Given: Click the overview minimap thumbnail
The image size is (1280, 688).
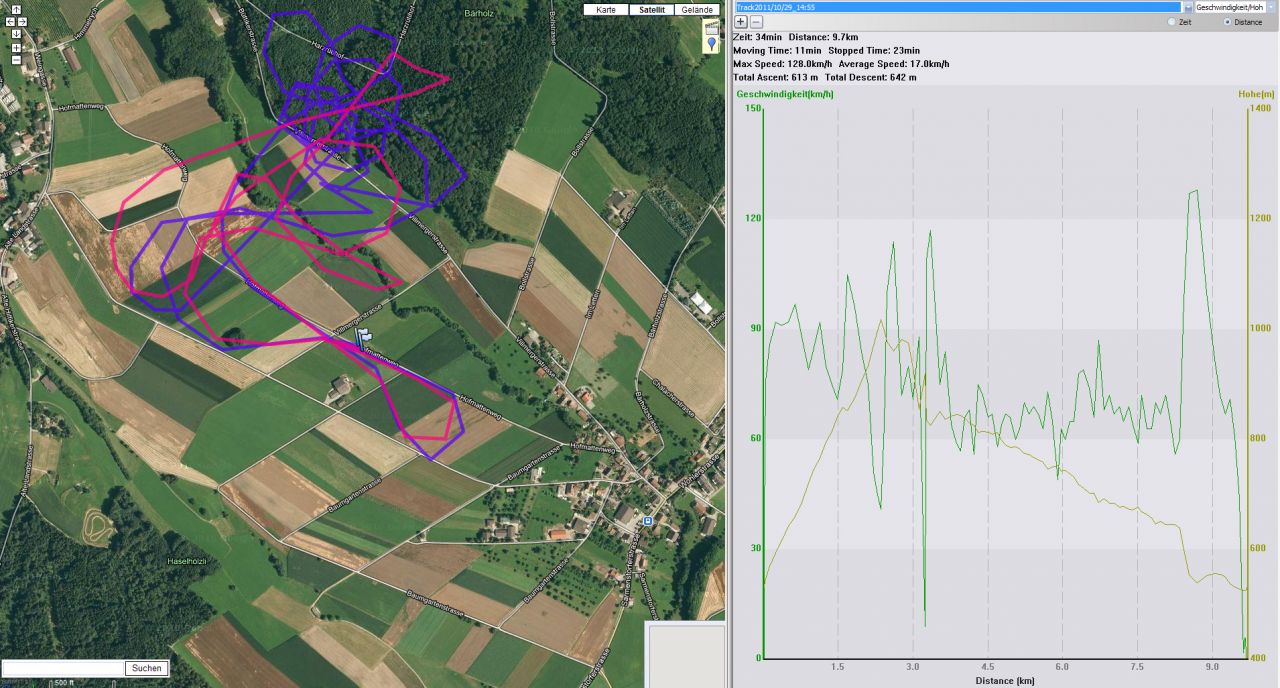Looking at the screenshot, I should click(x=686, y=655).
